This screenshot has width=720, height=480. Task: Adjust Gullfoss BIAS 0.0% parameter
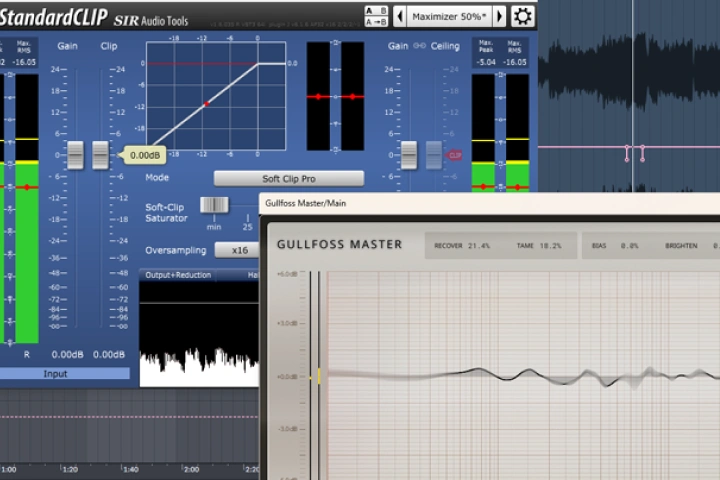click(615, 246)
